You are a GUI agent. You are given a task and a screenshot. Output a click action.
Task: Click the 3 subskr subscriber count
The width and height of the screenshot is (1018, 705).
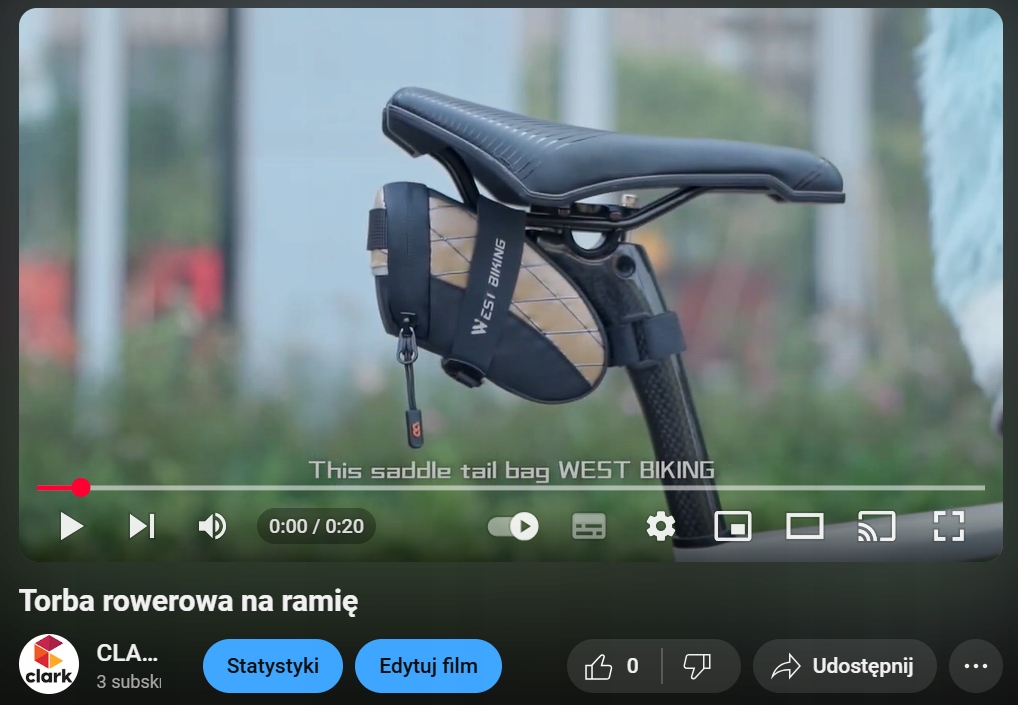(x=129, y=682)
